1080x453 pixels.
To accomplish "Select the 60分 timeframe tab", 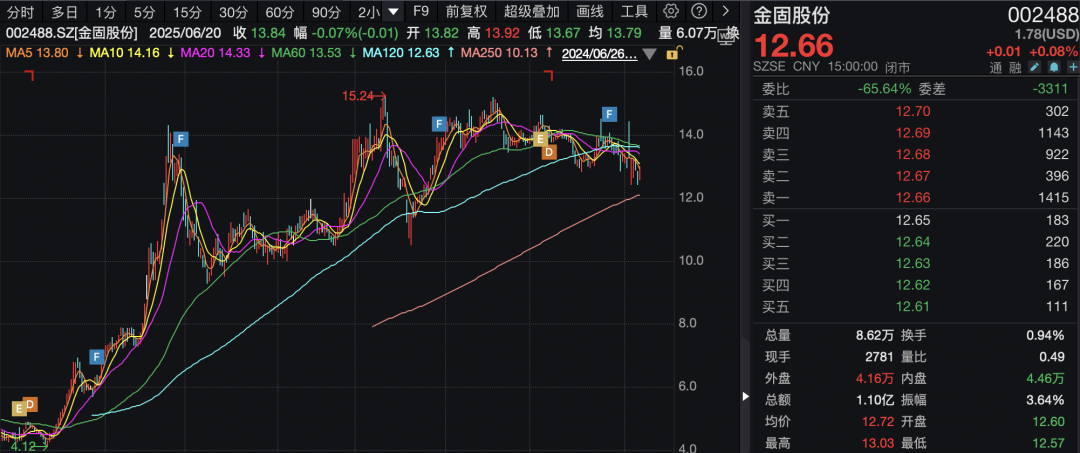I will [279, 12].
